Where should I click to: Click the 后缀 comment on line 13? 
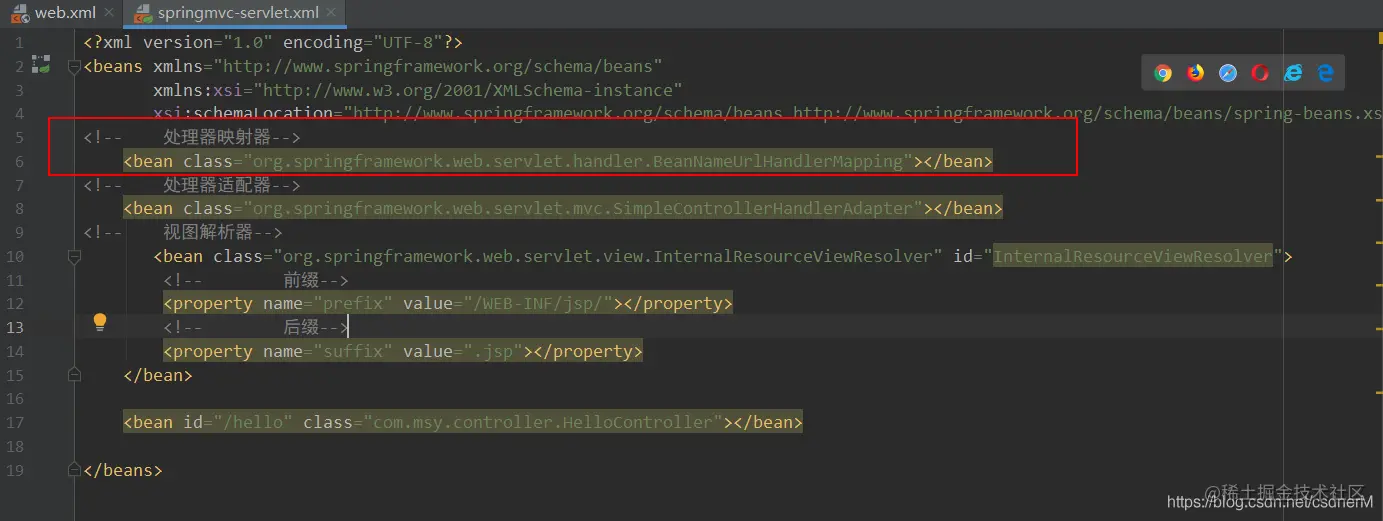(256, 327)
